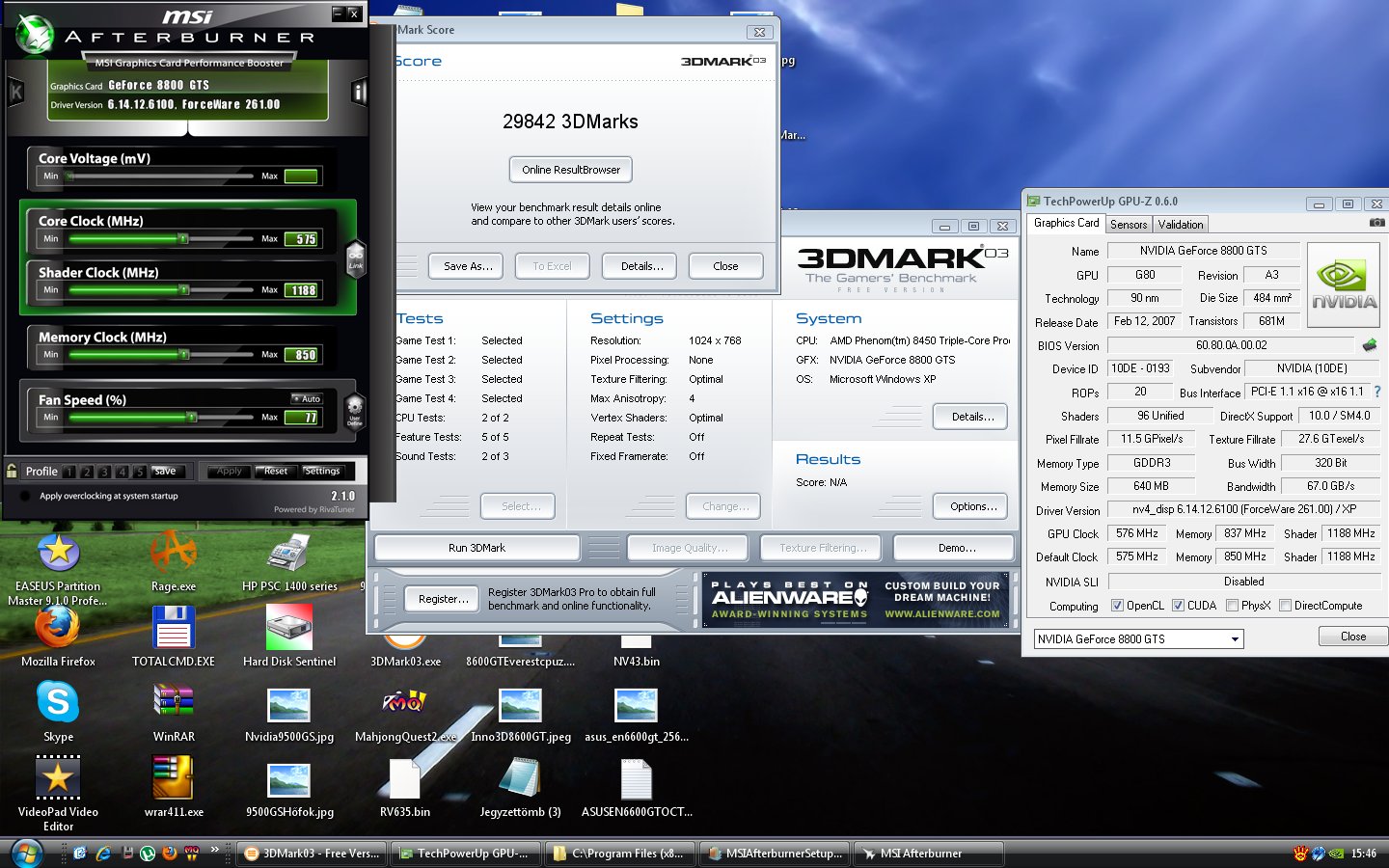This screenshot has width=1389, height=868.
Task: Select Afterburner profile slot 3
Action: tap(105, 472)
